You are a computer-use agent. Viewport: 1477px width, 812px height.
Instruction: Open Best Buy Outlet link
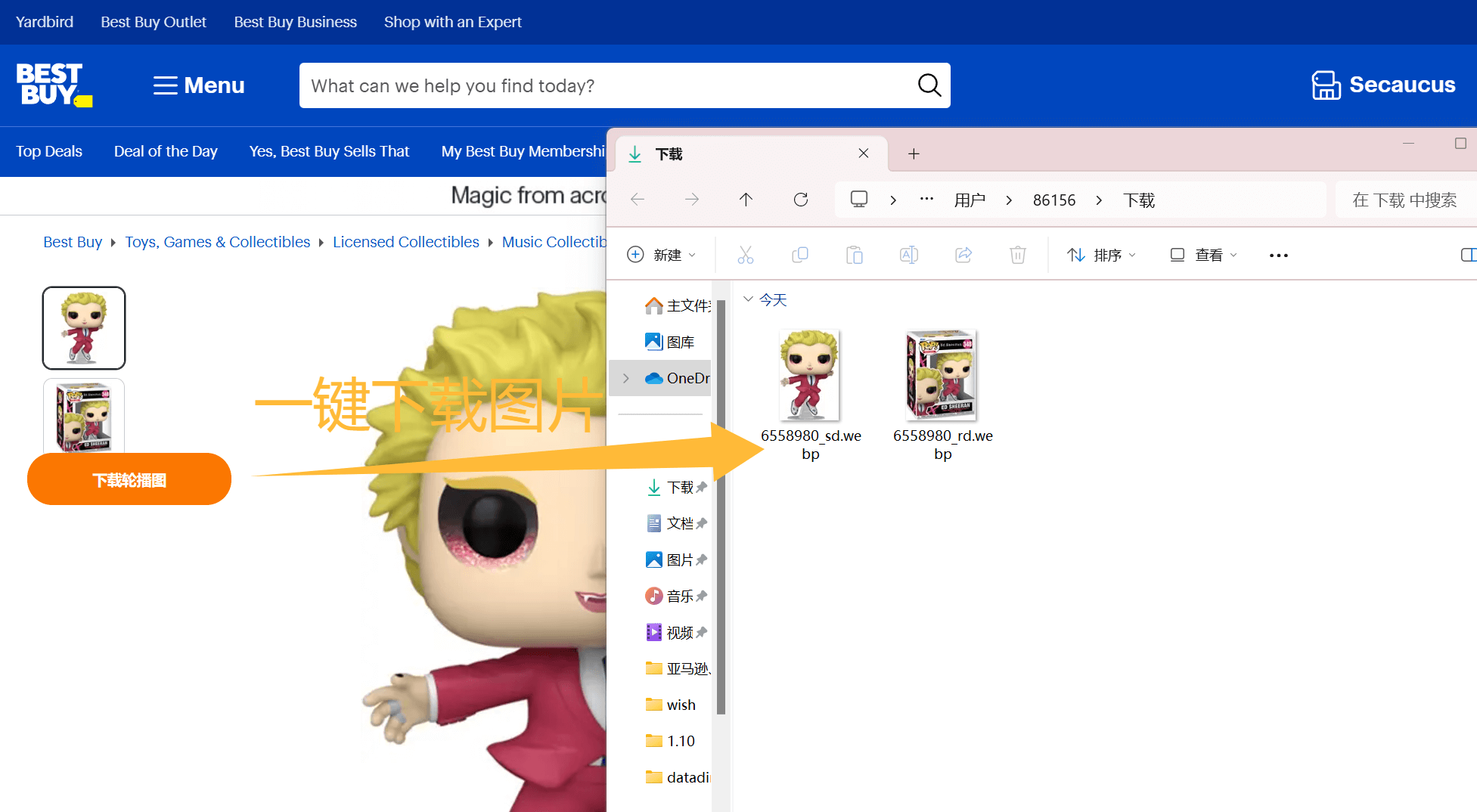tap(154, 22)
